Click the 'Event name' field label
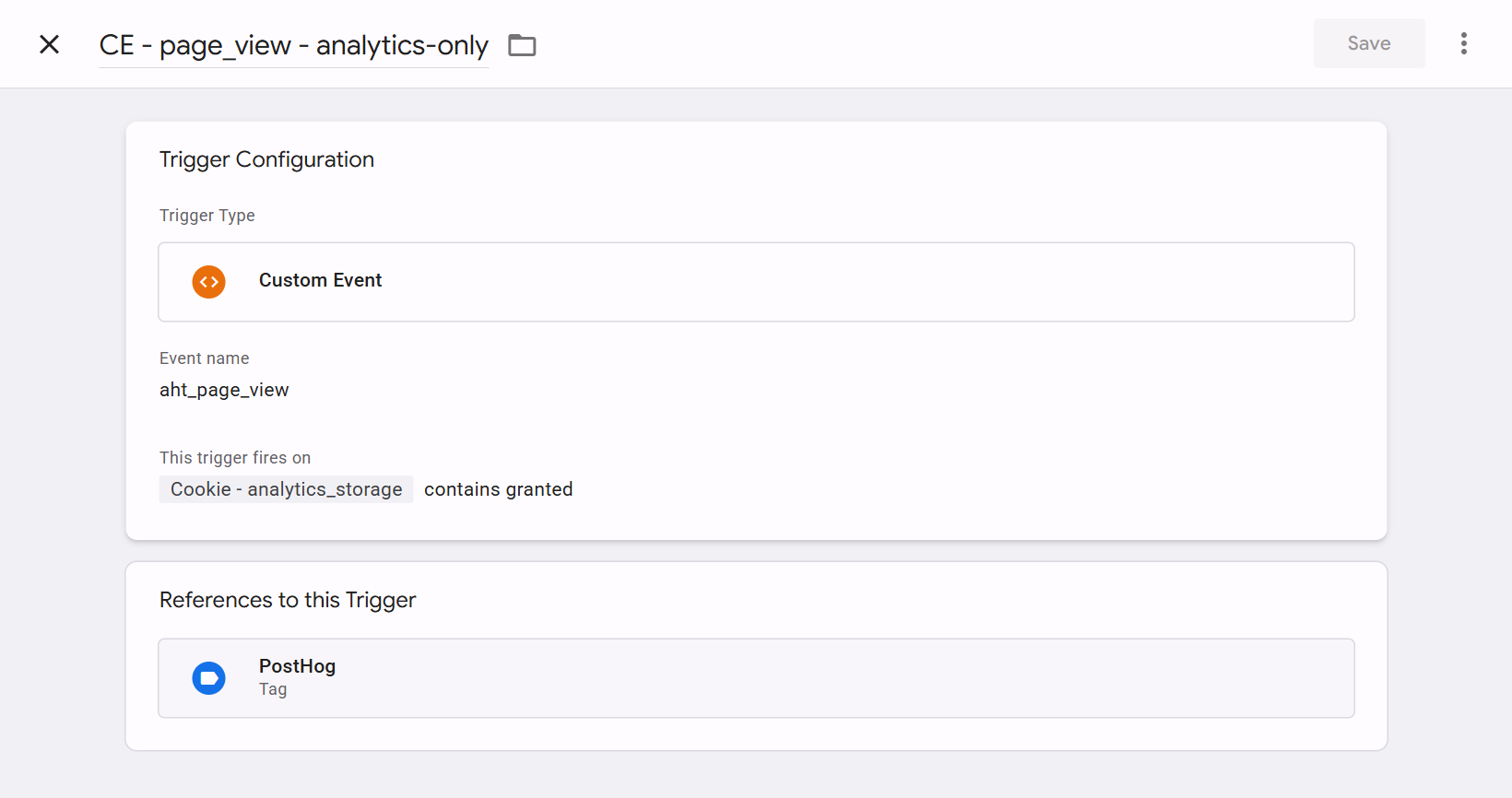 coord(204,358)
